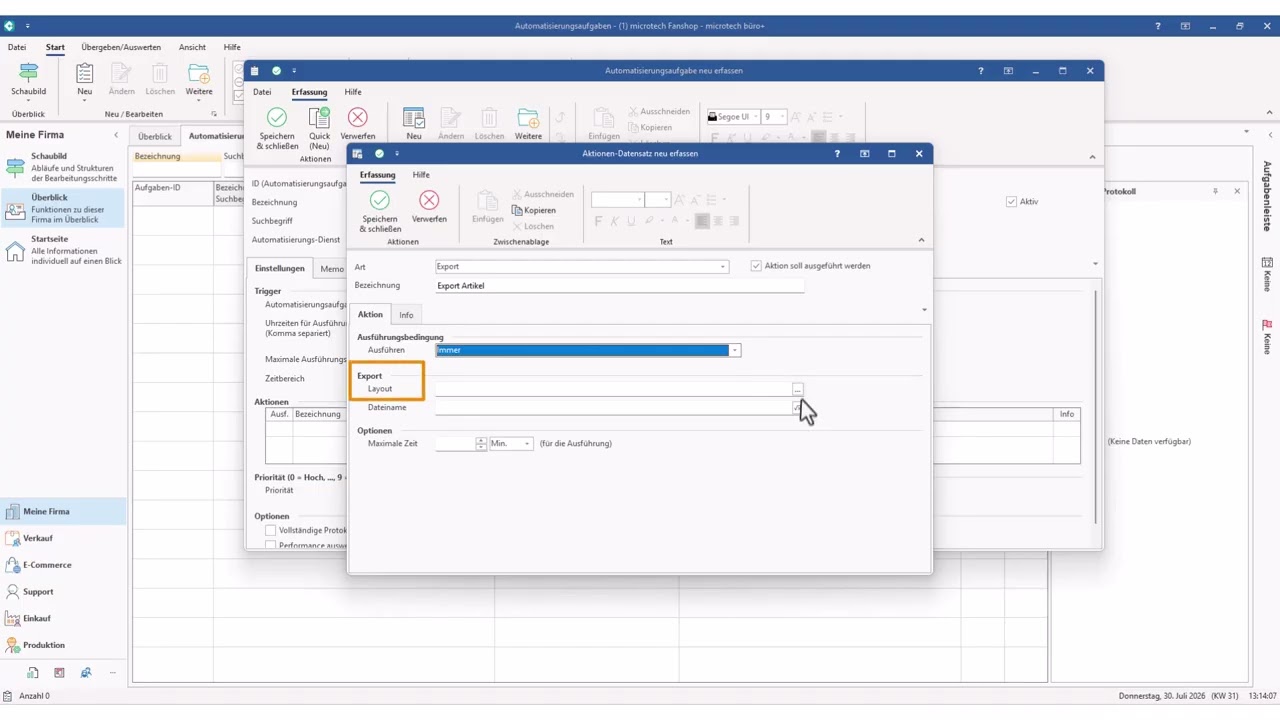Select the Aktion tab in Aktionen-Datensatz
Screen dimensions: 1280x720
click(x=370, y=314)
